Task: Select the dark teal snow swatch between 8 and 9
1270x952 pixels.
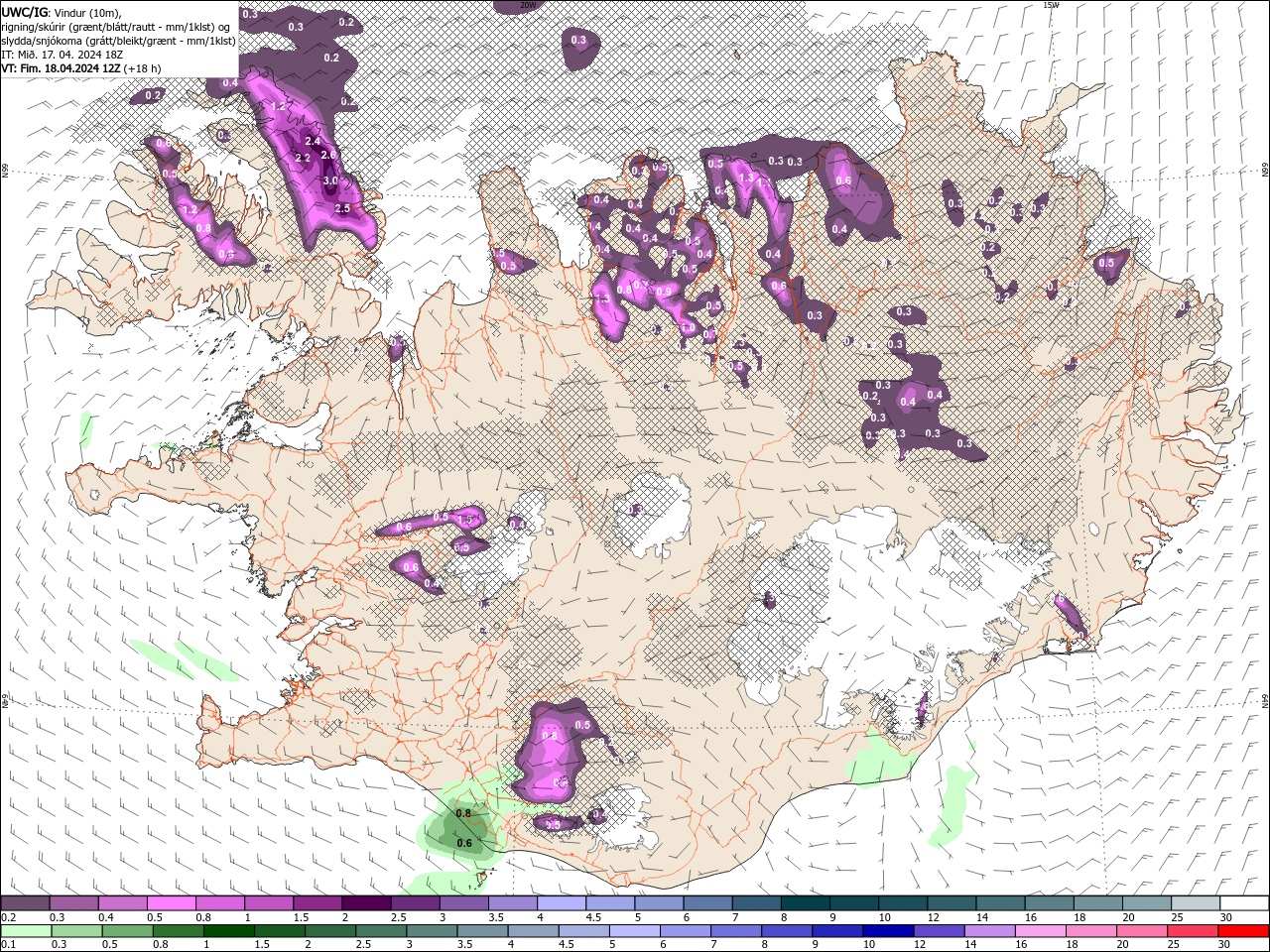Action: point(804,903)
